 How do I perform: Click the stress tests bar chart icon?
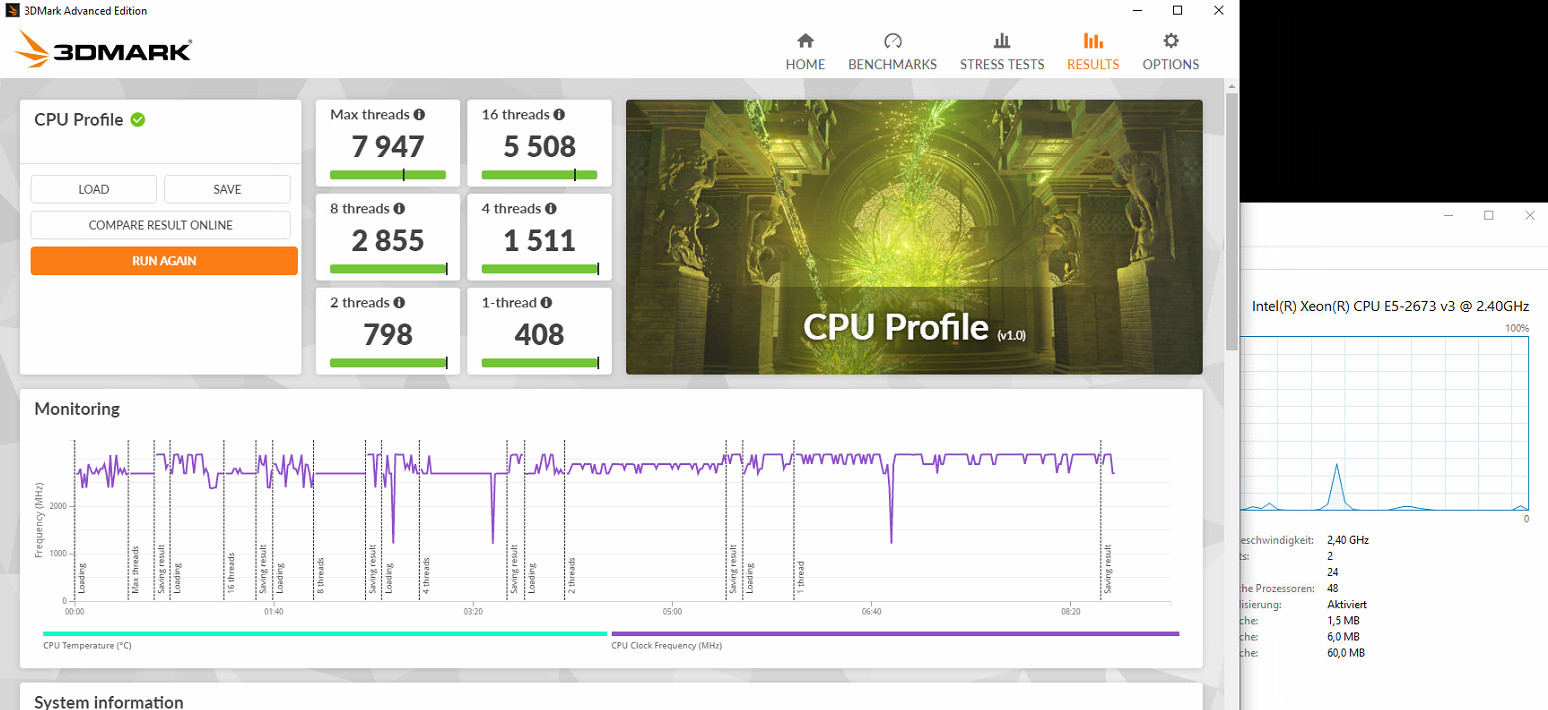(1002, 41)
